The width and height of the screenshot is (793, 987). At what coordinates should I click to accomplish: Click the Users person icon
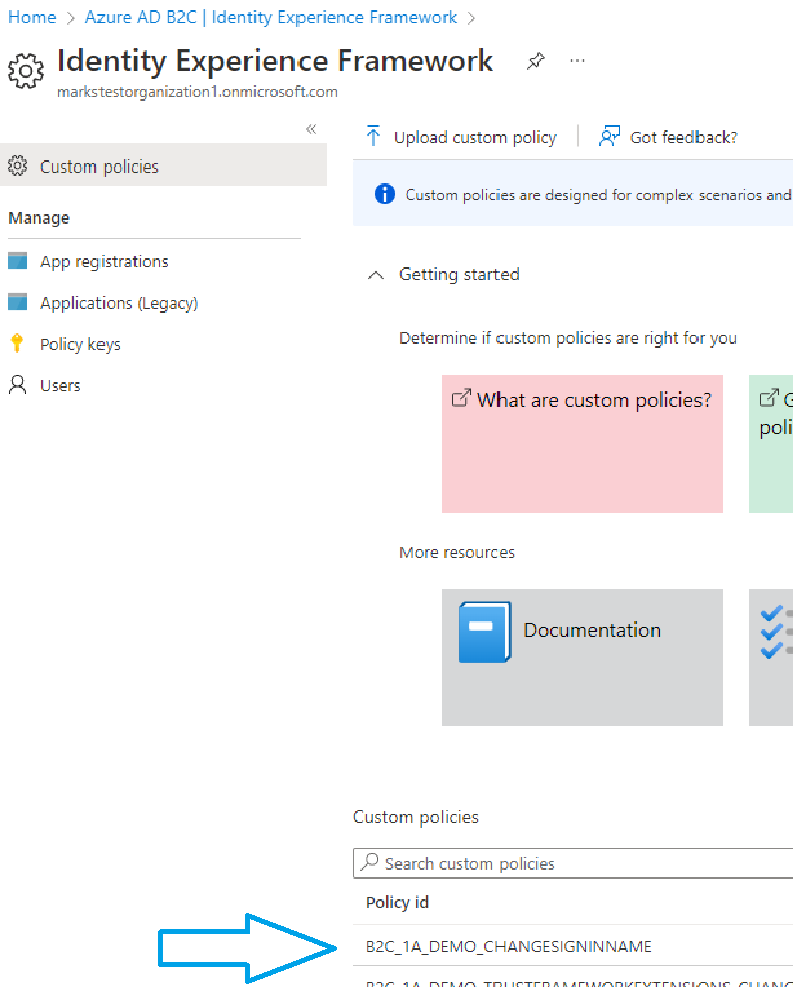pos(18,385)
